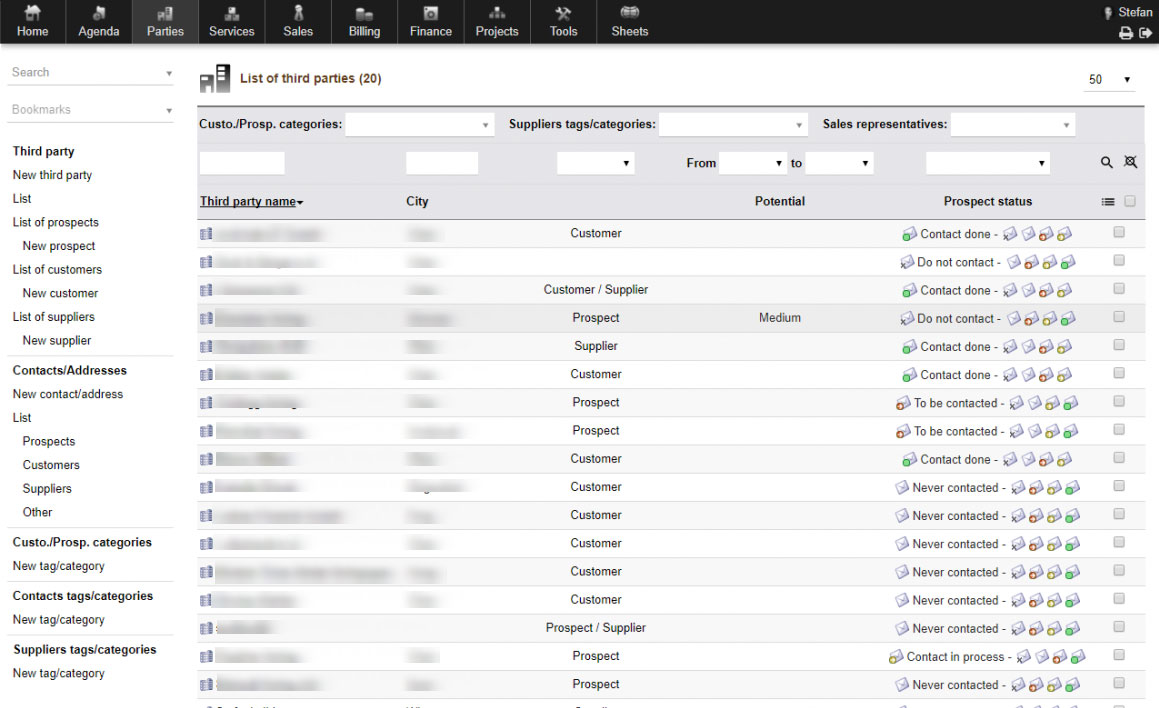
Task: Open Sales representatives filter dropdown
Action: click(x=1012, y=124)
